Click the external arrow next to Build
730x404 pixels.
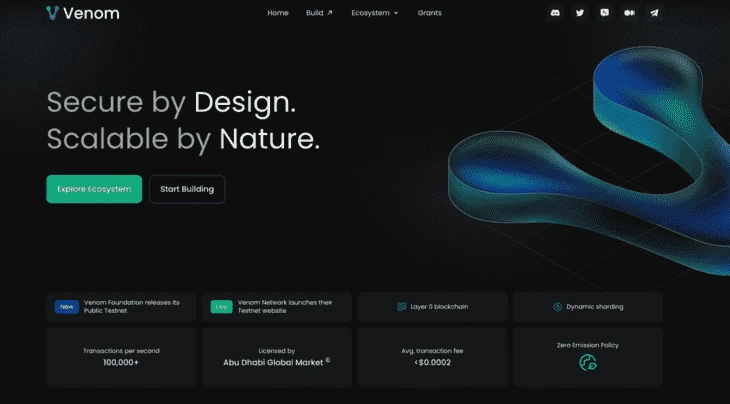(330, 13)
